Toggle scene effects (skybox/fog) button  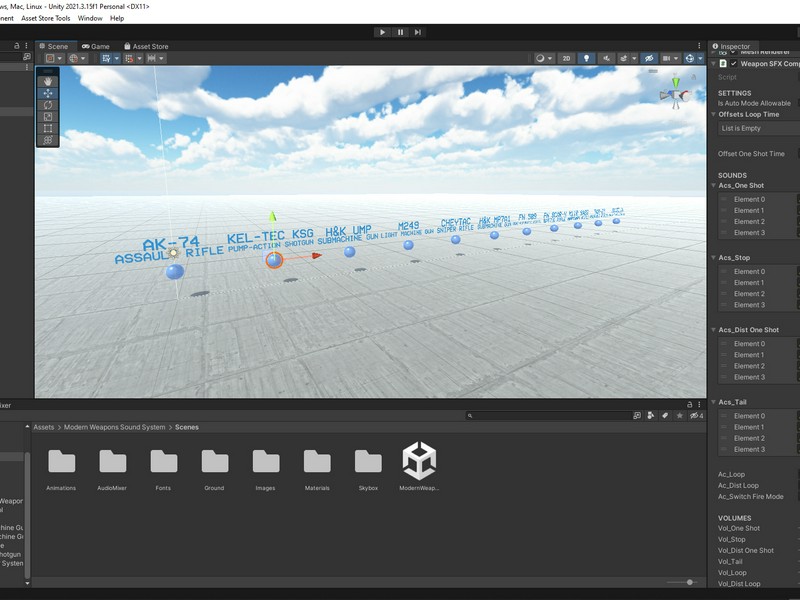pyautogui.click(x=623, y=58)
